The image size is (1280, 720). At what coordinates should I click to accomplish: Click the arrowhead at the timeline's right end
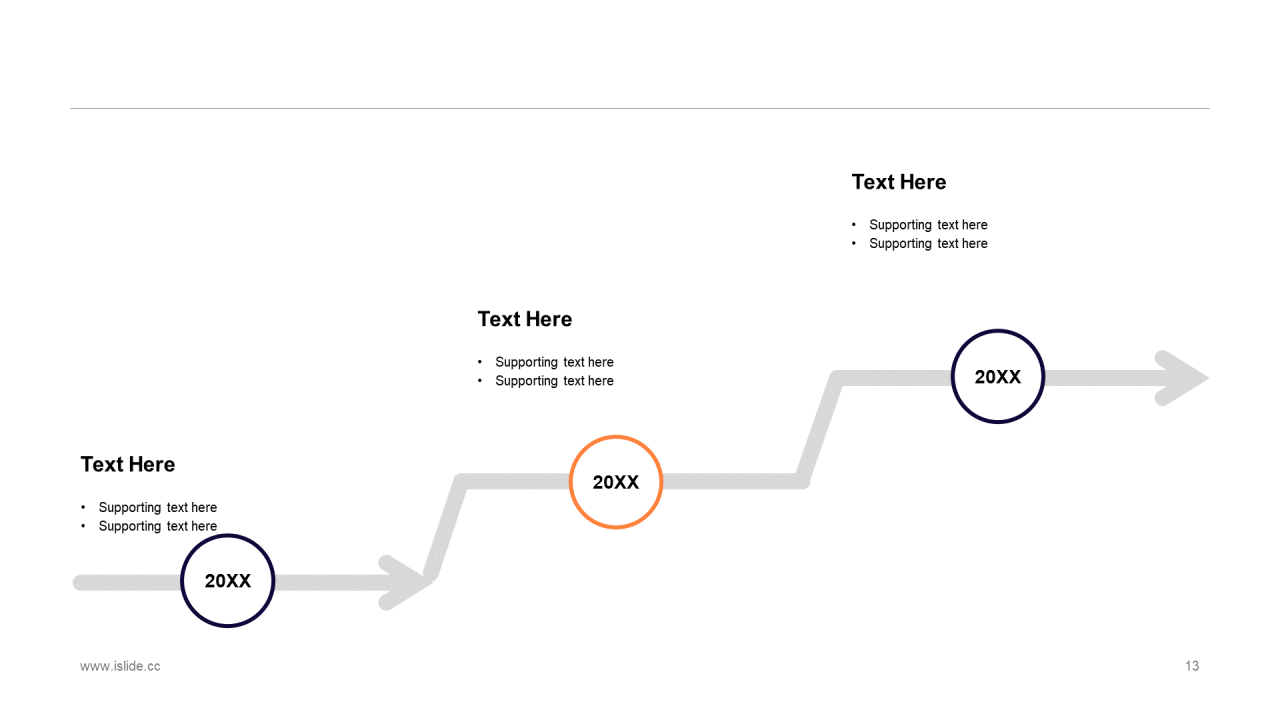point(1182,378)
